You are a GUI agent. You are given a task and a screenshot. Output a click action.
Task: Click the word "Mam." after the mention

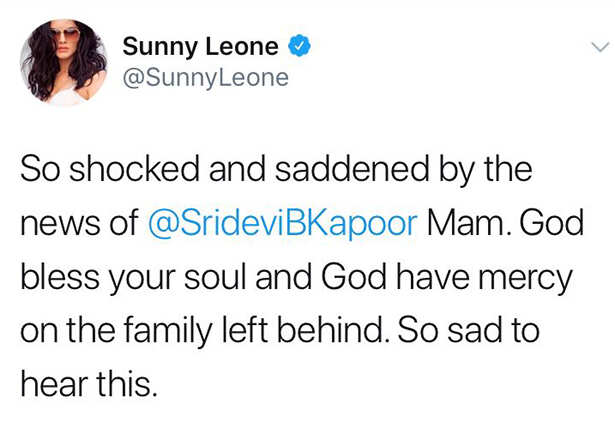469,223
